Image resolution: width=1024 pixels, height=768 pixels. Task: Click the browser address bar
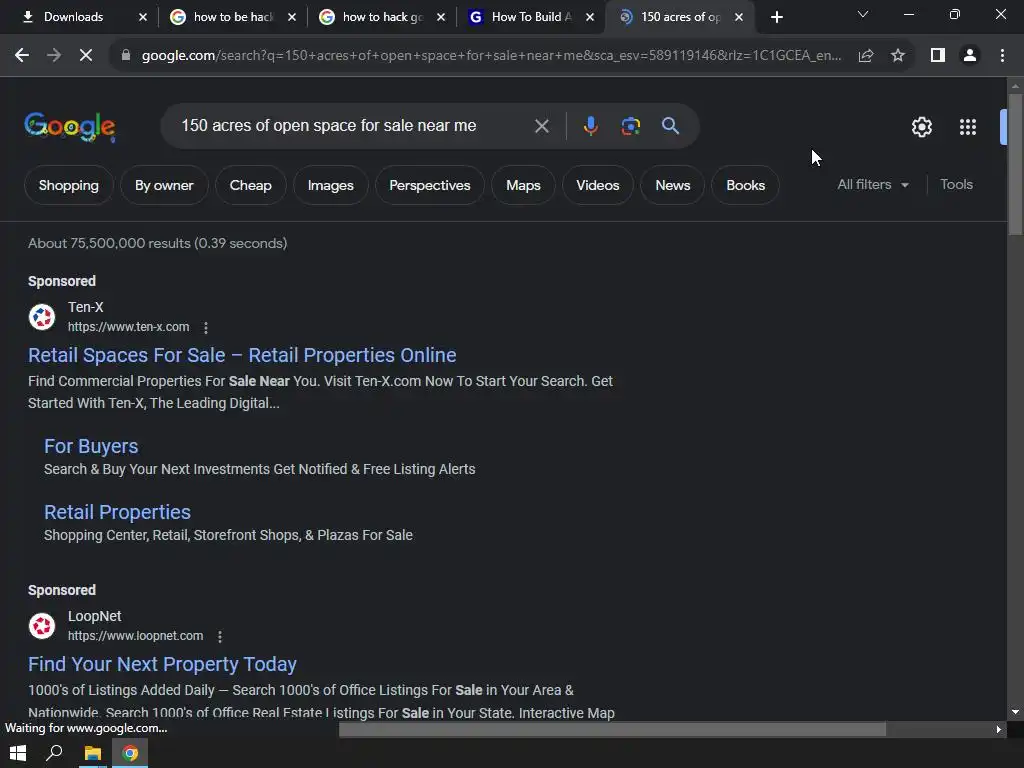[x=491, y=56]
